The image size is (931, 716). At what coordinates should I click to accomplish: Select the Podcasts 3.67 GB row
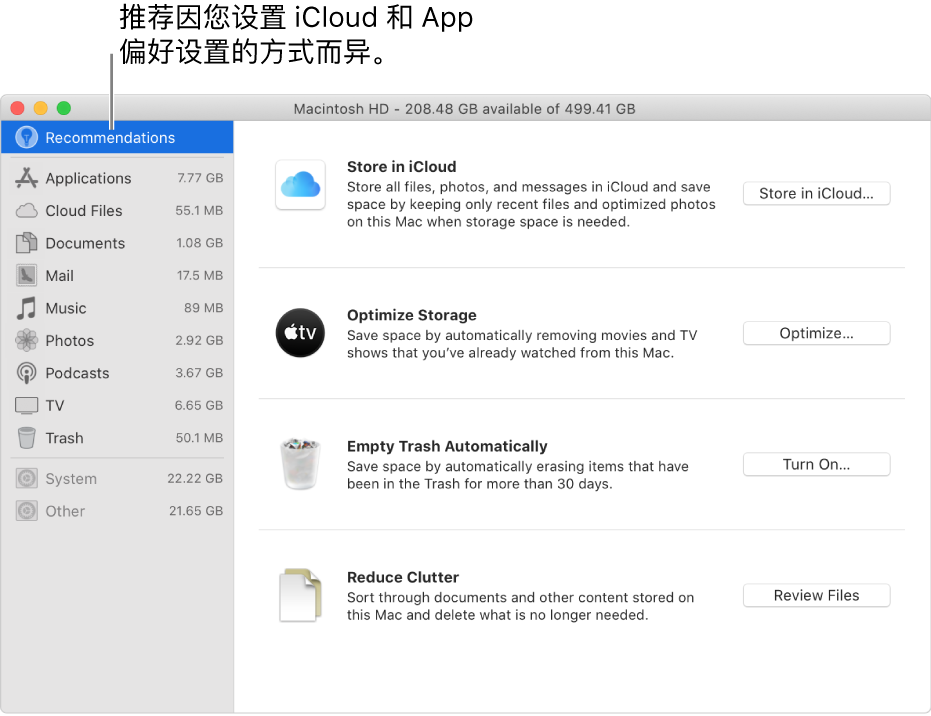tap(117, 373)
